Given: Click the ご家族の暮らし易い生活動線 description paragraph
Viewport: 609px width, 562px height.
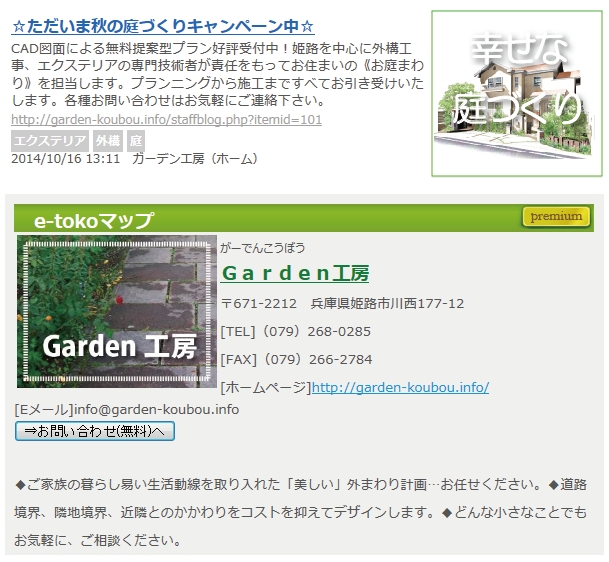Looking at the screenshot, I should point(300,512).
